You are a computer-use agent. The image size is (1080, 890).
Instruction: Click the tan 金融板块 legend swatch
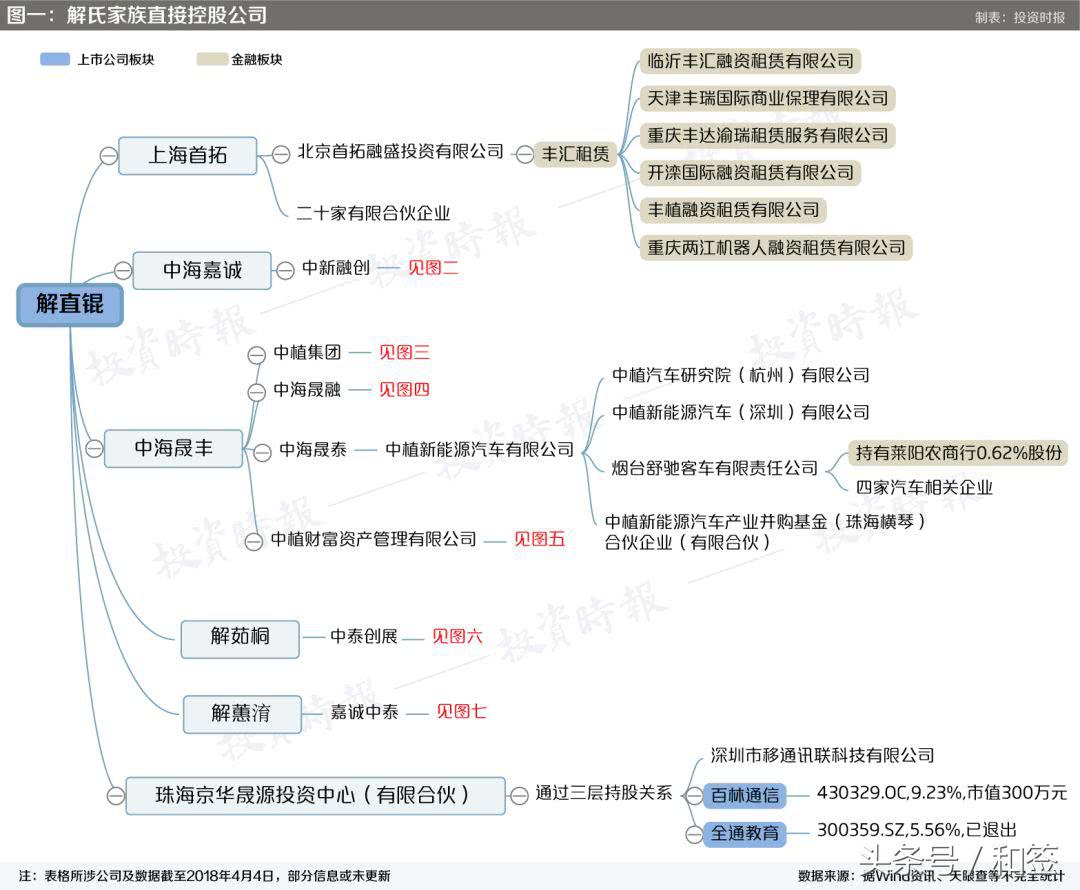pyautogui.click(x=211, y=59)
